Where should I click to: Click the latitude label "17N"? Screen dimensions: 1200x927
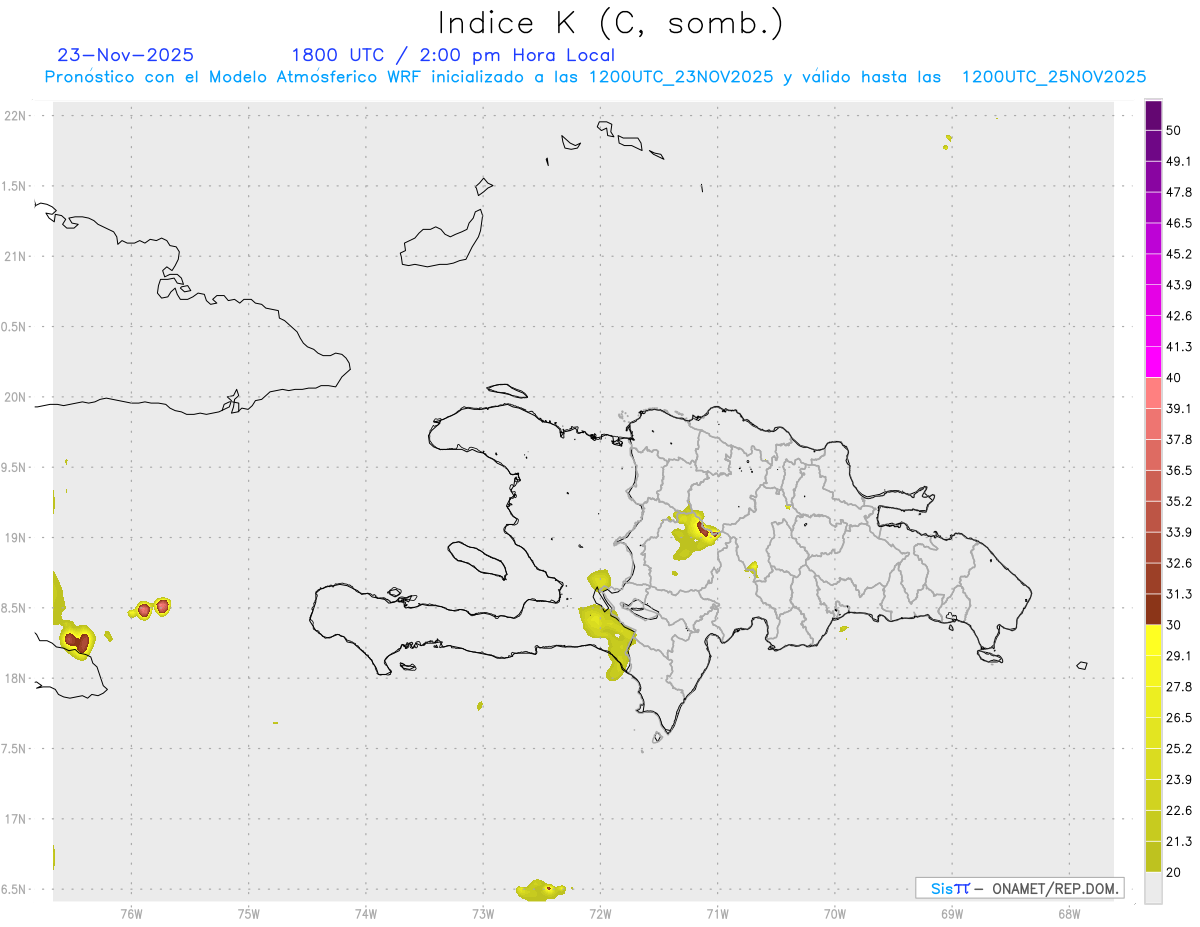[16, 819]
